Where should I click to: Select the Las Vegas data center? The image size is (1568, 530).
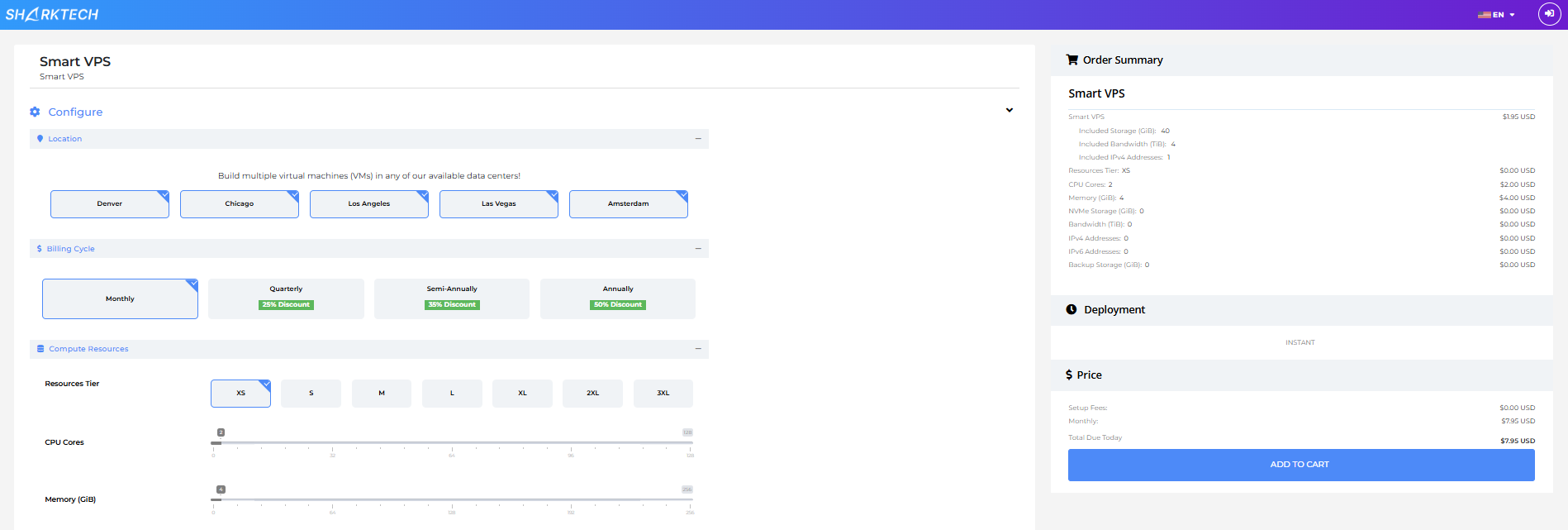tap(499, 204)
